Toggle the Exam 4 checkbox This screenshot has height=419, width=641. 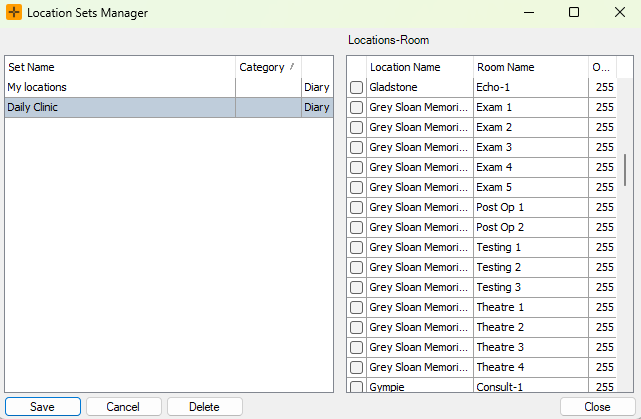(356, 168)
